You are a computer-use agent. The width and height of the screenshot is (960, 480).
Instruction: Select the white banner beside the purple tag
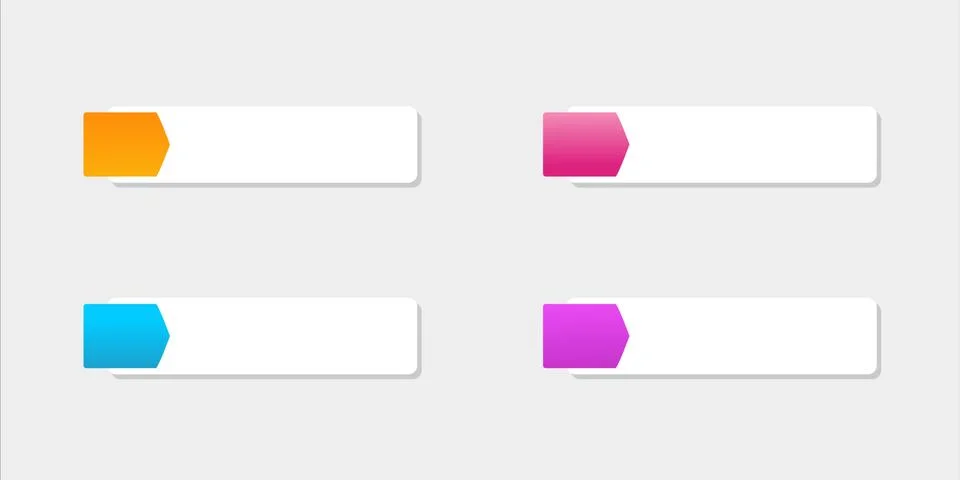(x=750, y=336)
